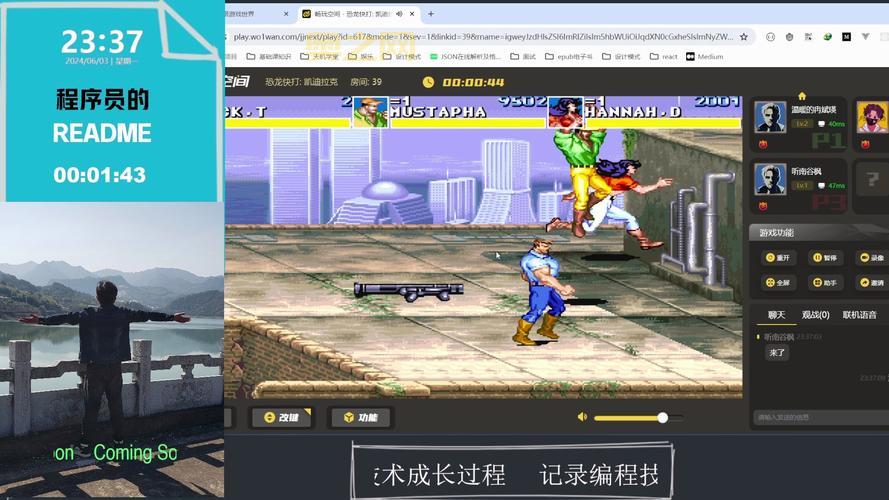Click the flame badge under P3 avatar
Viewport: 889px width, 500px height.
tap(763, 206)
